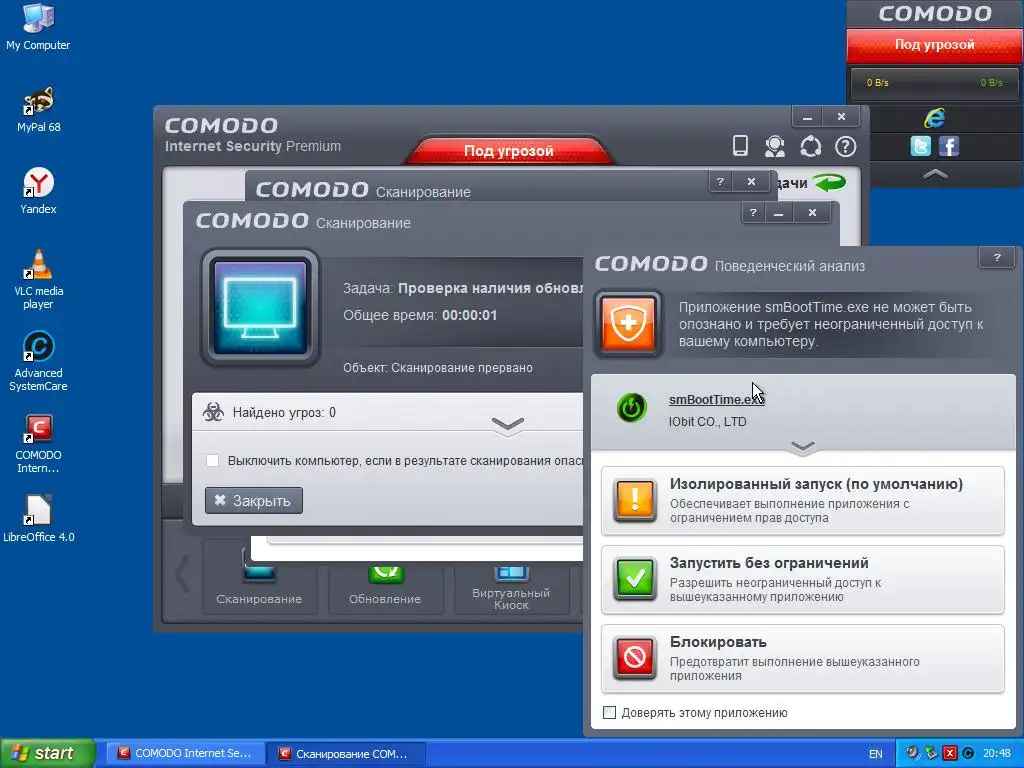The height and width of the screenshot is (768, 1024).
Task: Click the clock showing 20:48
Action: coord(997,754)
